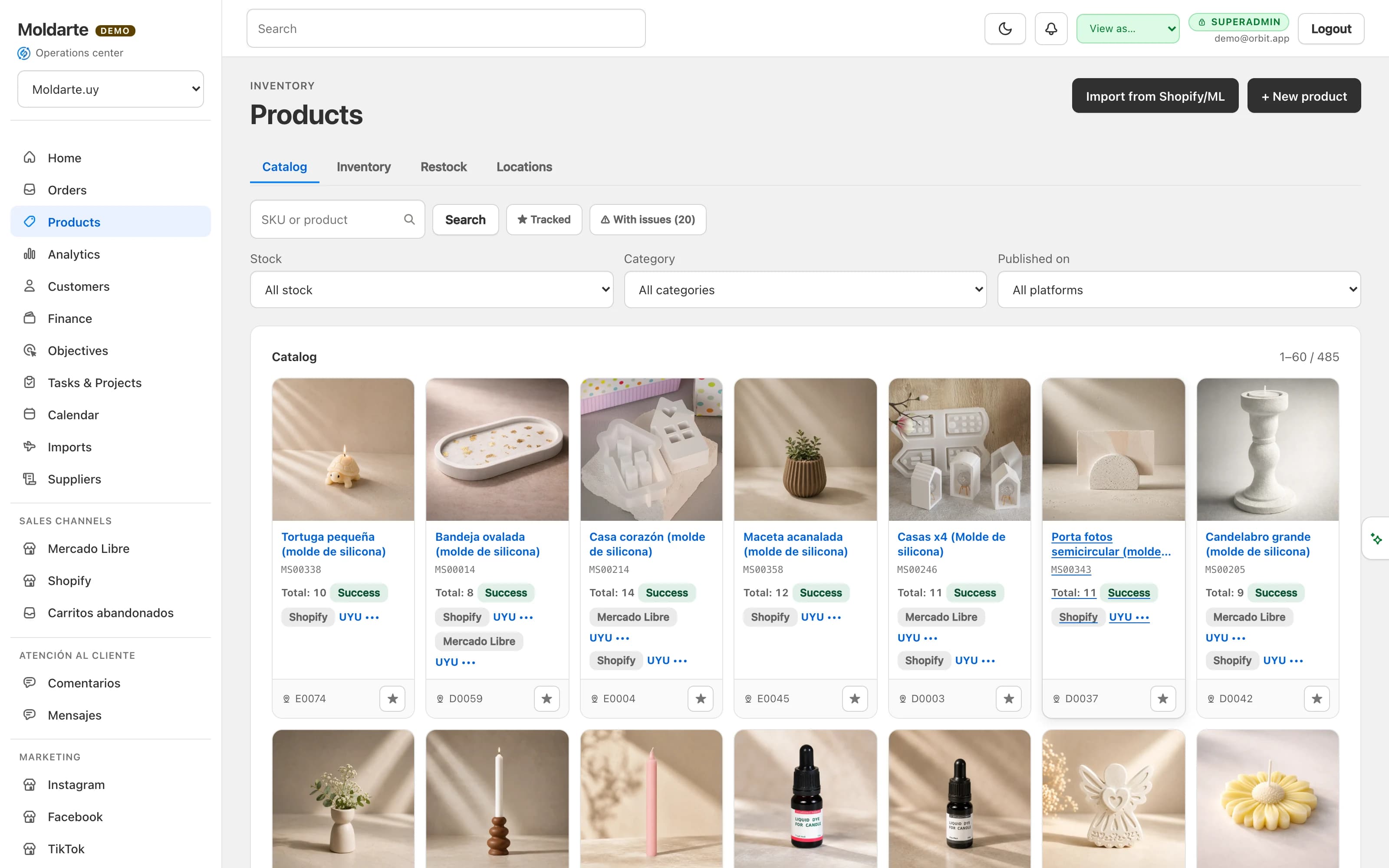Open Suppliers in sidebar
This screenshot has width=1389, height=868.
pos(110,479)
